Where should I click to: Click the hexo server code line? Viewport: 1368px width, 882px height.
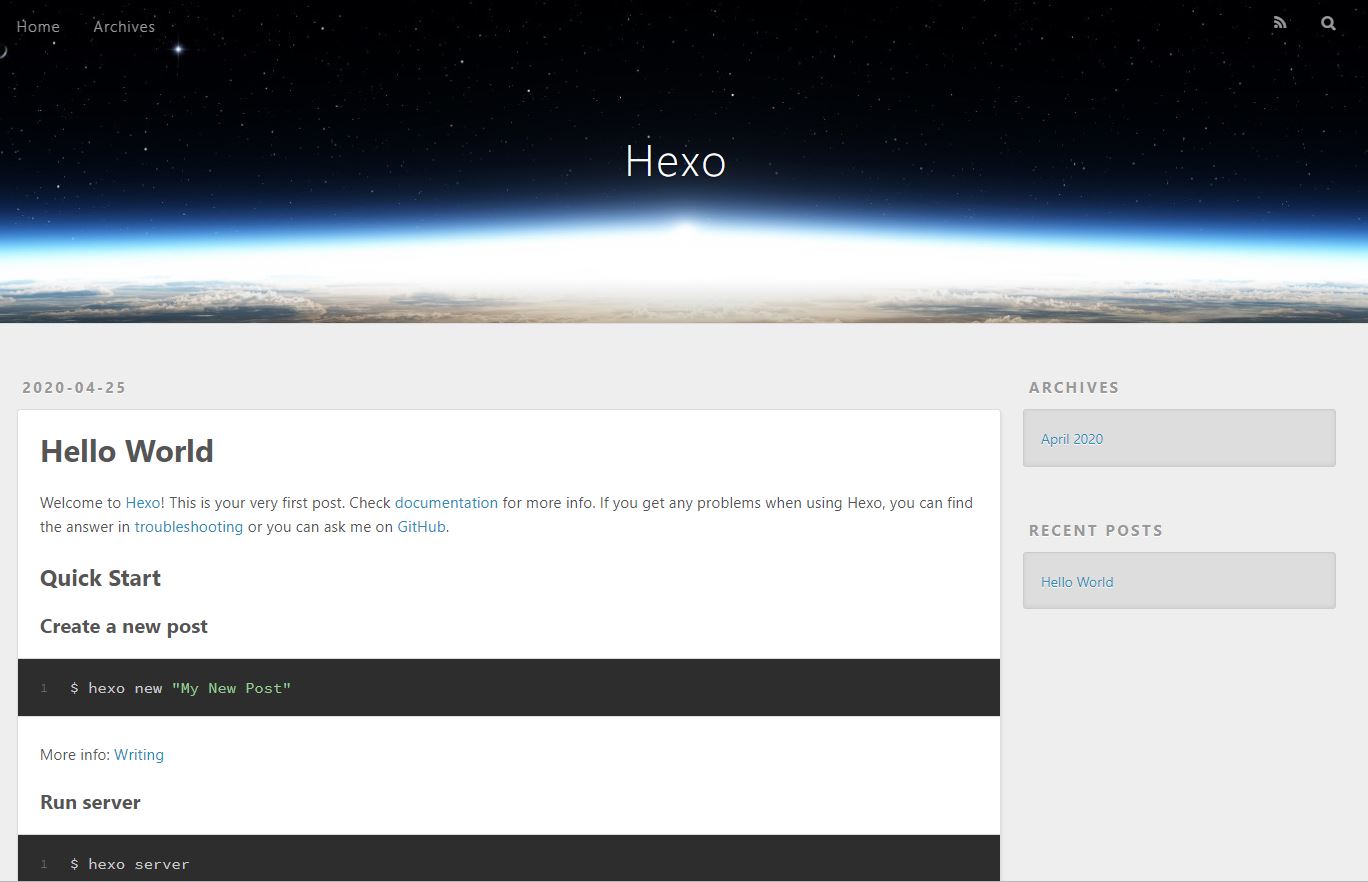129,864
